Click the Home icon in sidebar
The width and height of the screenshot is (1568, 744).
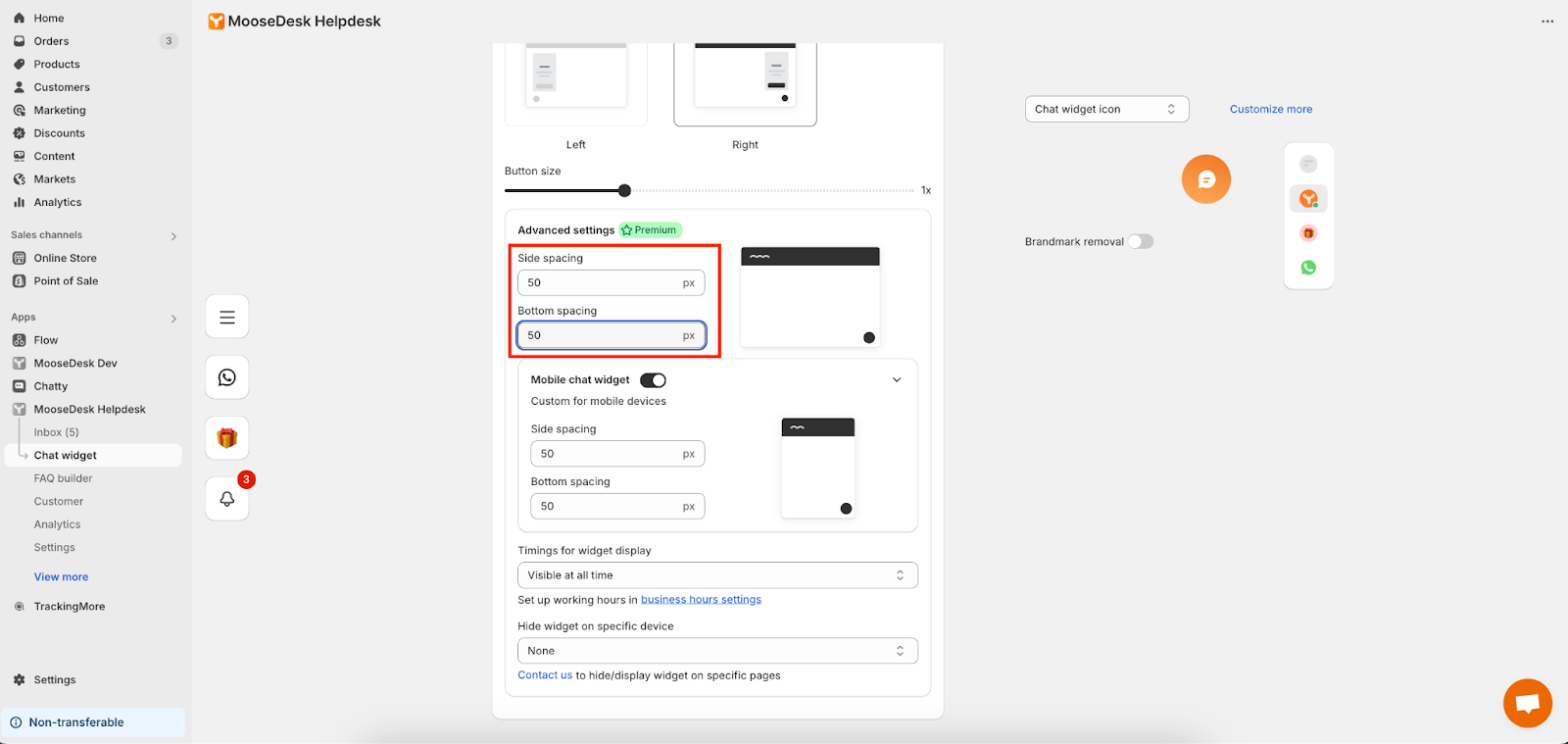coord(19,18)
